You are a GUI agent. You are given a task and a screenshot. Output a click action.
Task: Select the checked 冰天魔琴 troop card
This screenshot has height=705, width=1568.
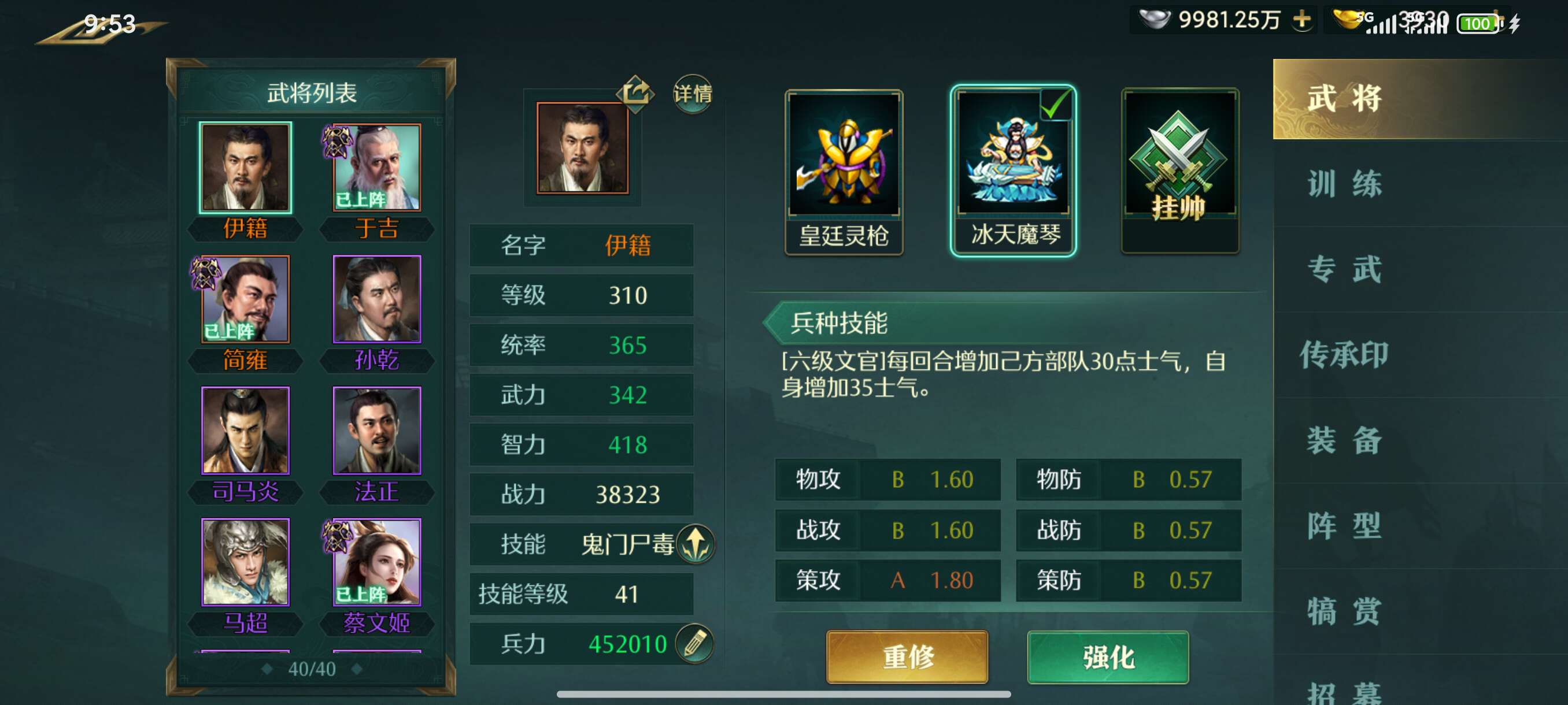pos(1013,170)
